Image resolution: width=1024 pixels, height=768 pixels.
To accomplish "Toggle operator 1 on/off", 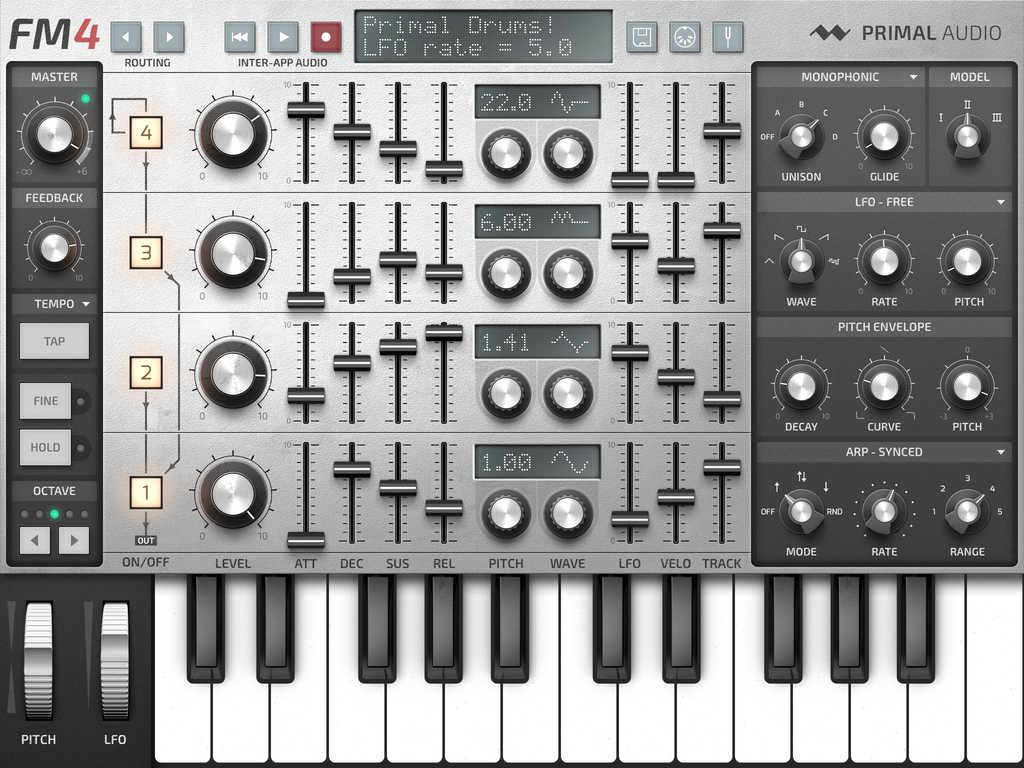I will tap(146, 493).
